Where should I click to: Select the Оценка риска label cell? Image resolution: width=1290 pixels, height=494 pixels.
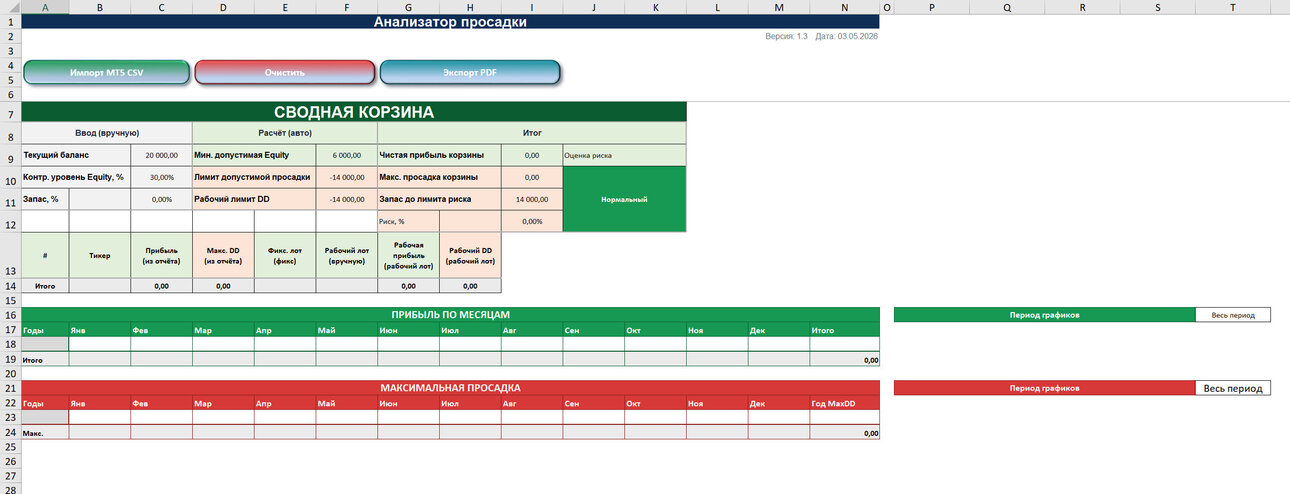click(625, 155)
